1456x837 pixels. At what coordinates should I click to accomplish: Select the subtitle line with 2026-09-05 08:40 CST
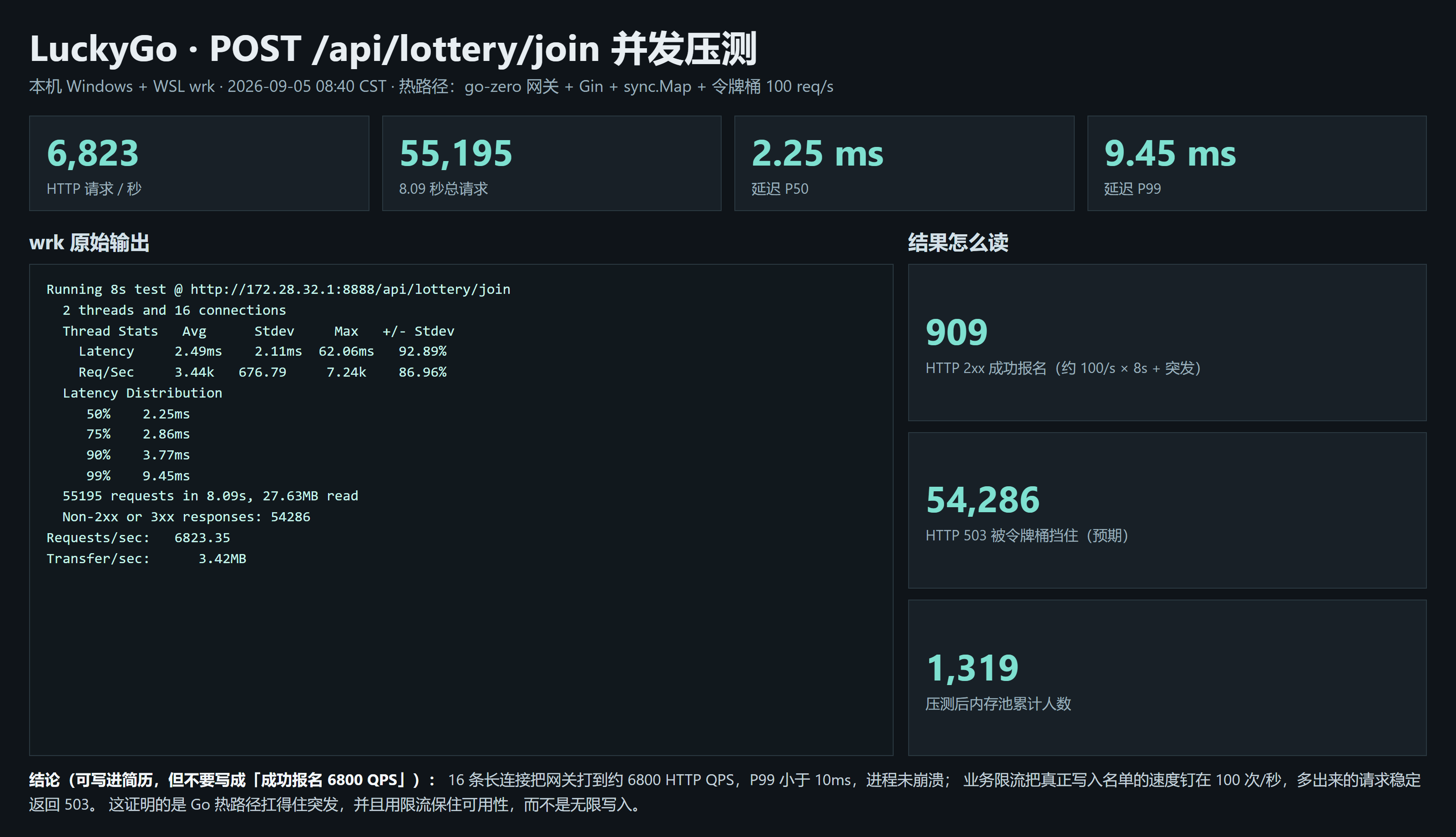pos(431,86)
